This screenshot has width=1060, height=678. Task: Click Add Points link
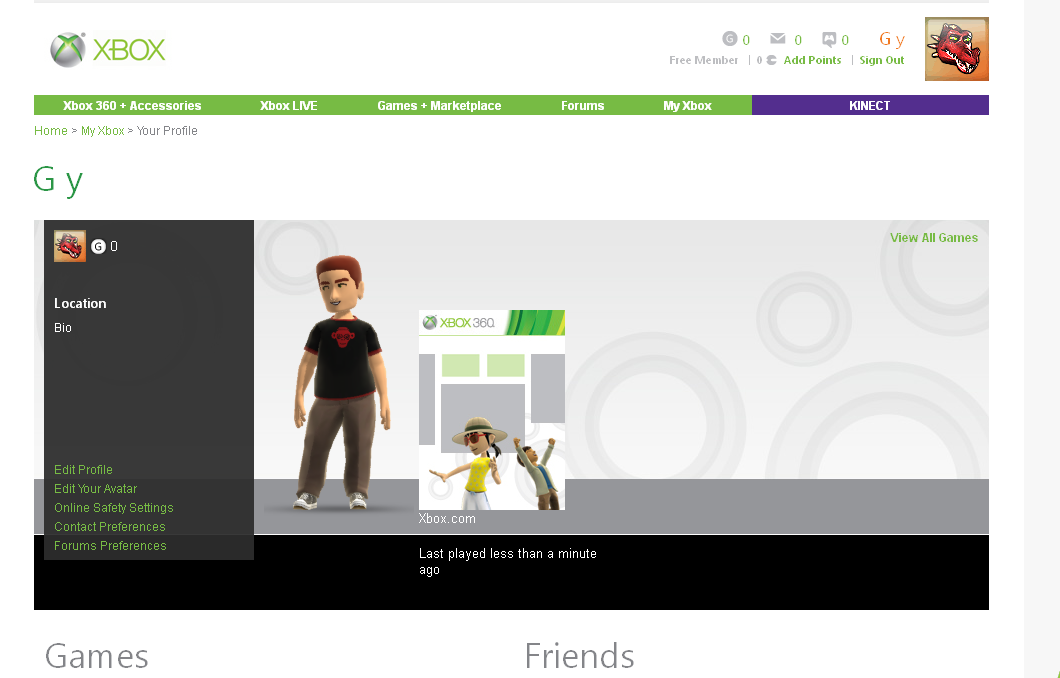[x=812, y=60]
